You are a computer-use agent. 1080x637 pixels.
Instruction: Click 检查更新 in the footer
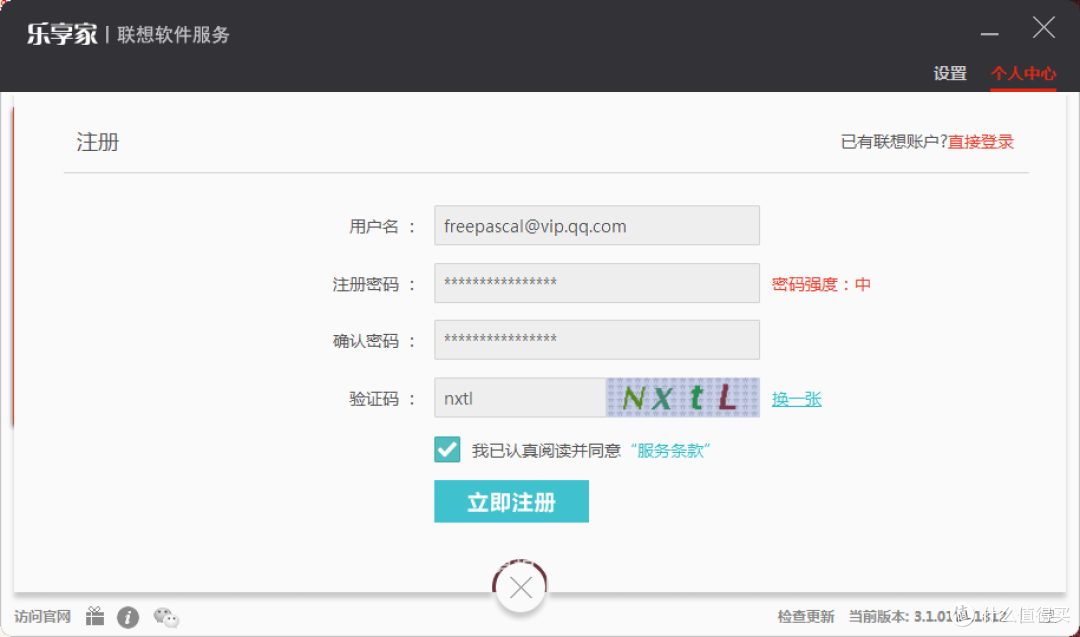click(x=805, y=616)
